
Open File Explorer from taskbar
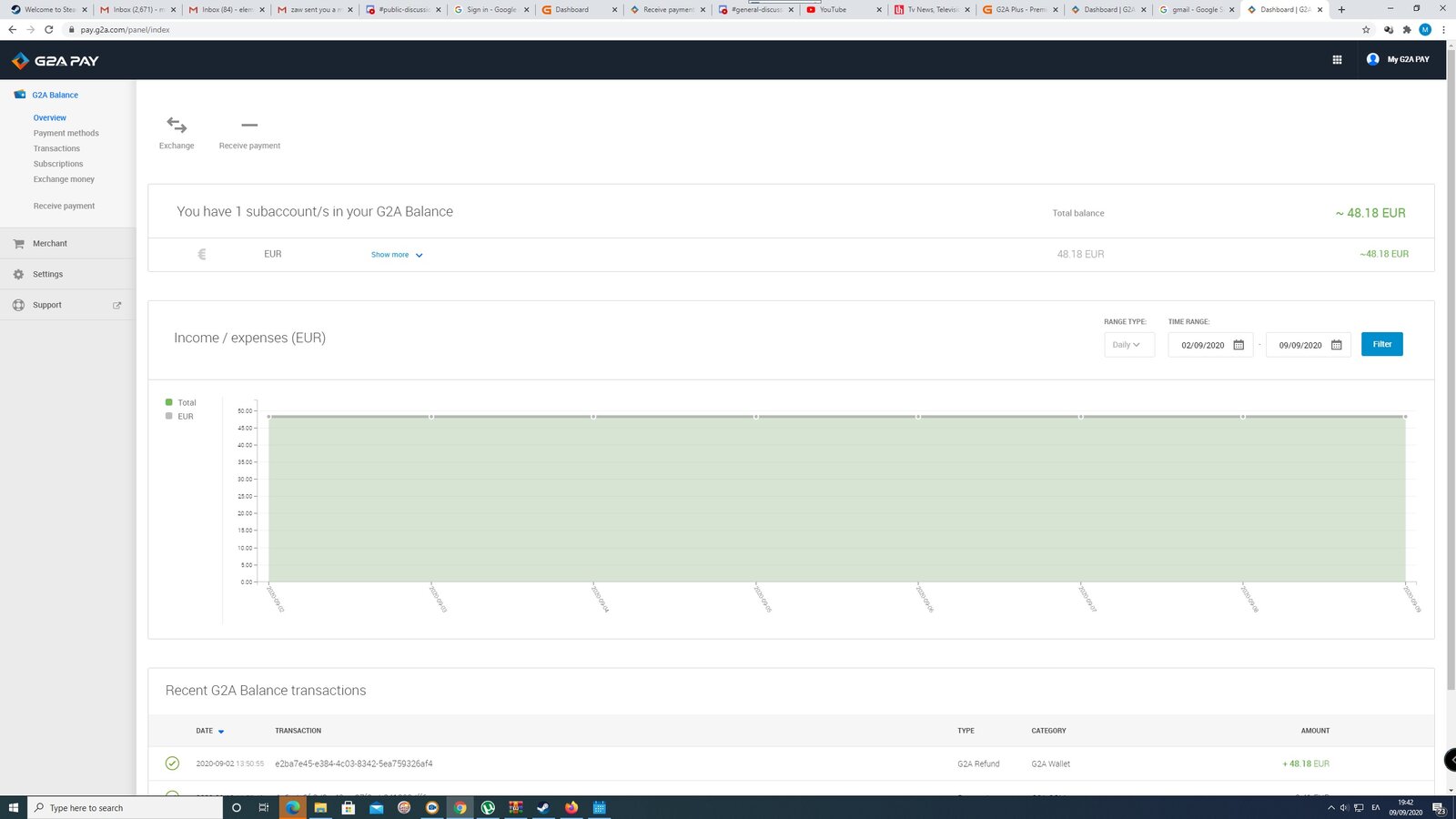(320, 807)
